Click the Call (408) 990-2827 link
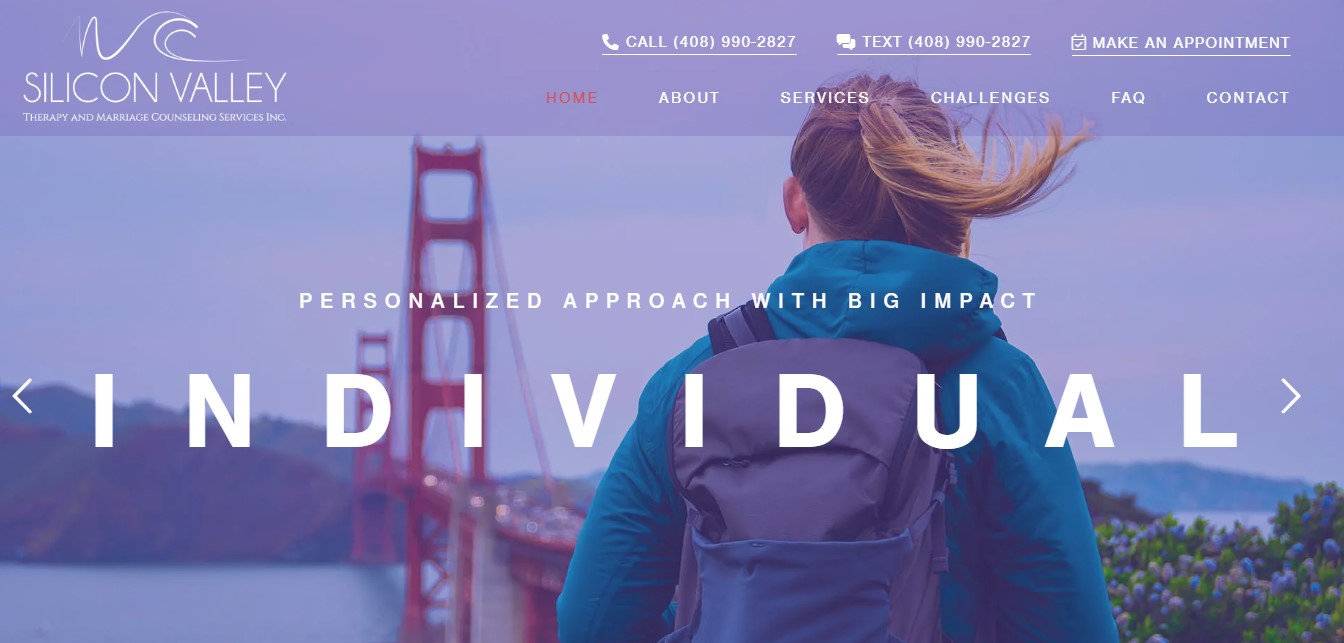The height and width of the screenshot is (643, 1344). (x=699, y=42)
